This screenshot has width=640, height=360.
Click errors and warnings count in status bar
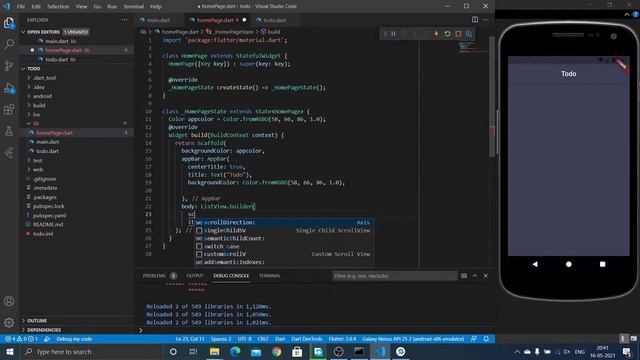tap(21, 339)
